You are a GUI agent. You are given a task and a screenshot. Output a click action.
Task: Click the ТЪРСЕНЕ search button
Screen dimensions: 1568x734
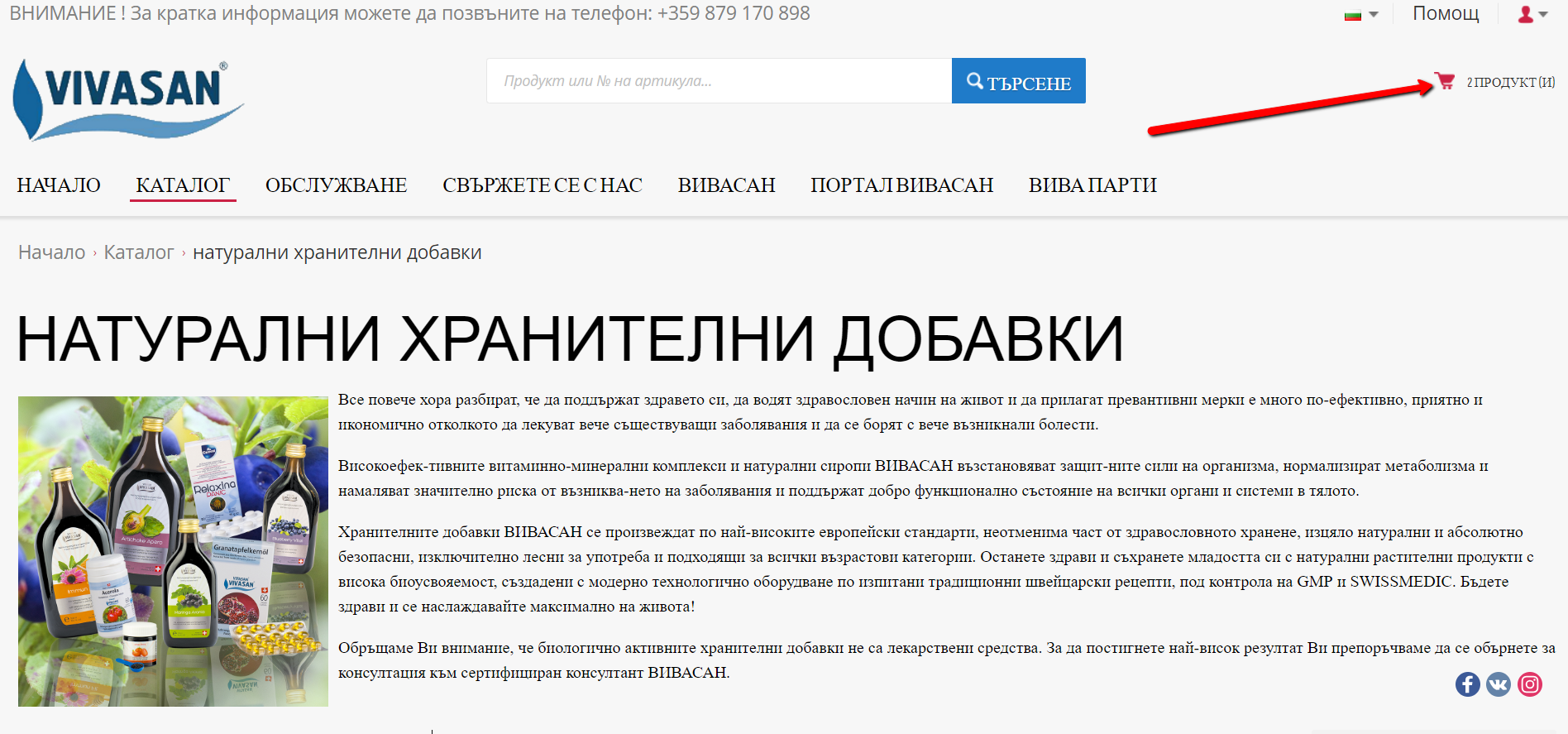click(1018, 81)
